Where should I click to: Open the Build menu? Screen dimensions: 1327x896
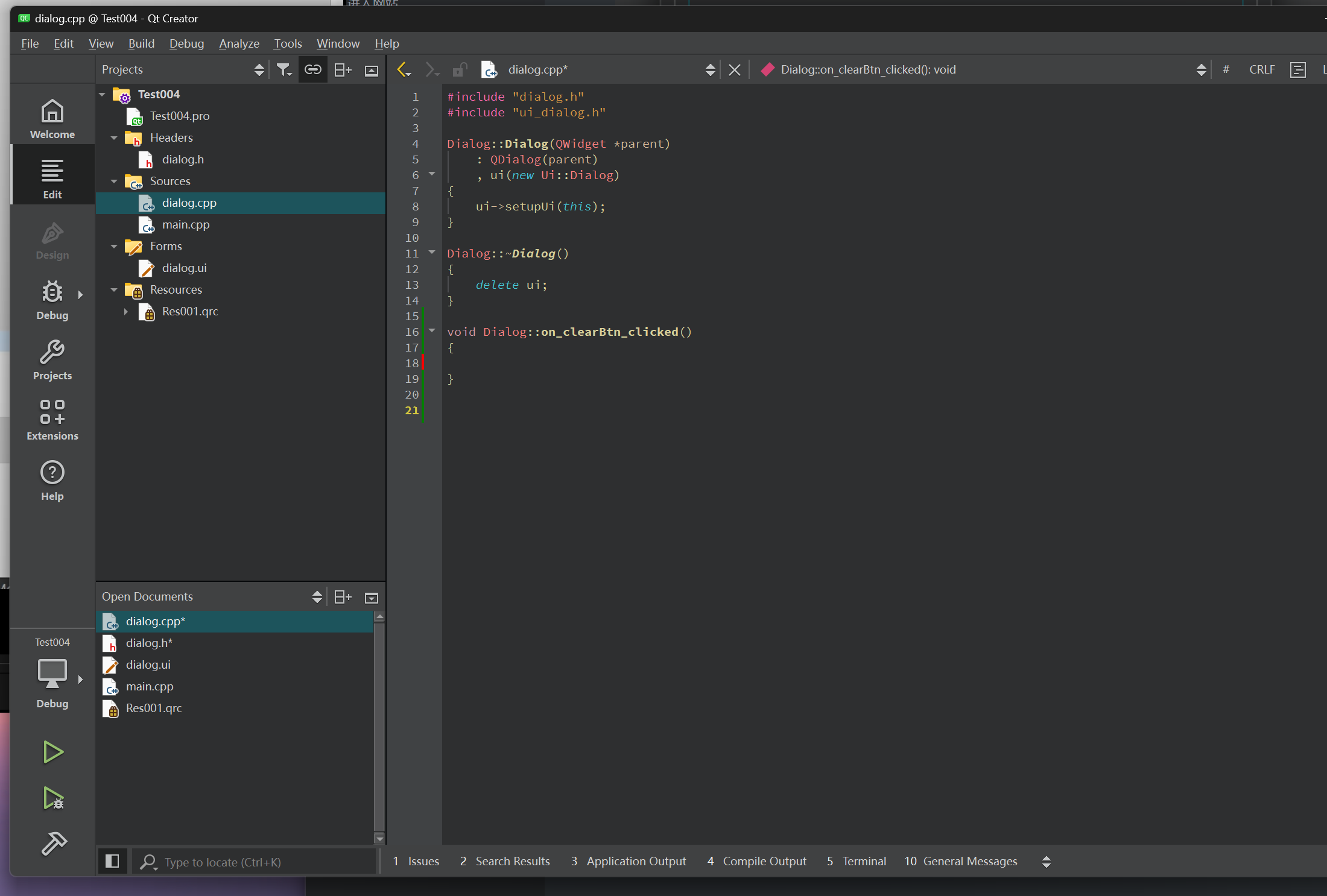(141, 43)
